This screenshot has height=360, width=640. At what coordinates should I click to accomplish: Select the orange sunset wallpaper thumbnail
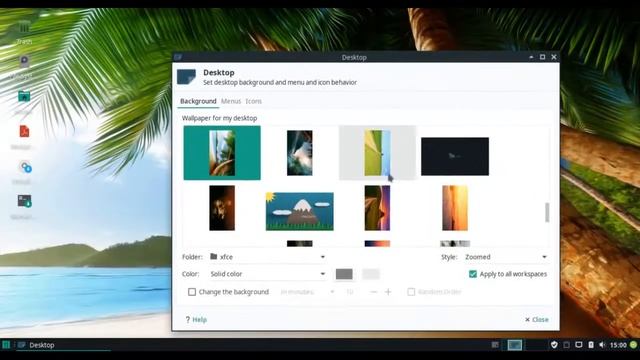[x=455, y=208]
